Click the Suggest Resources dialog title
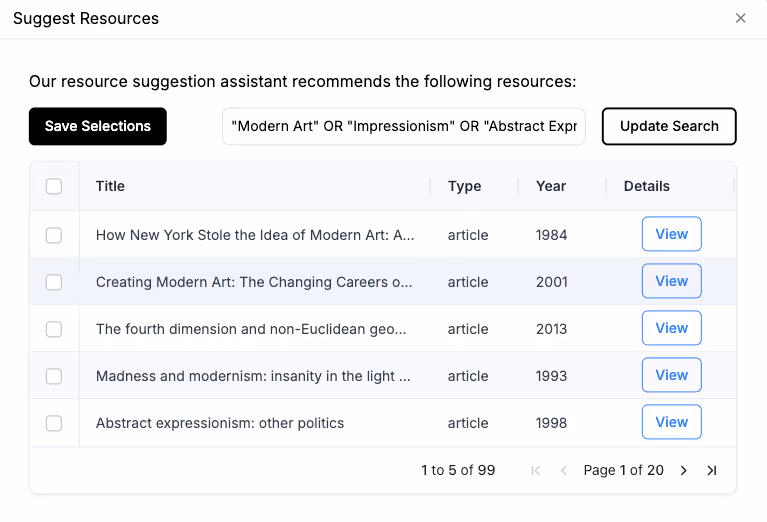The image size is (767, 522). click(86, 19)
